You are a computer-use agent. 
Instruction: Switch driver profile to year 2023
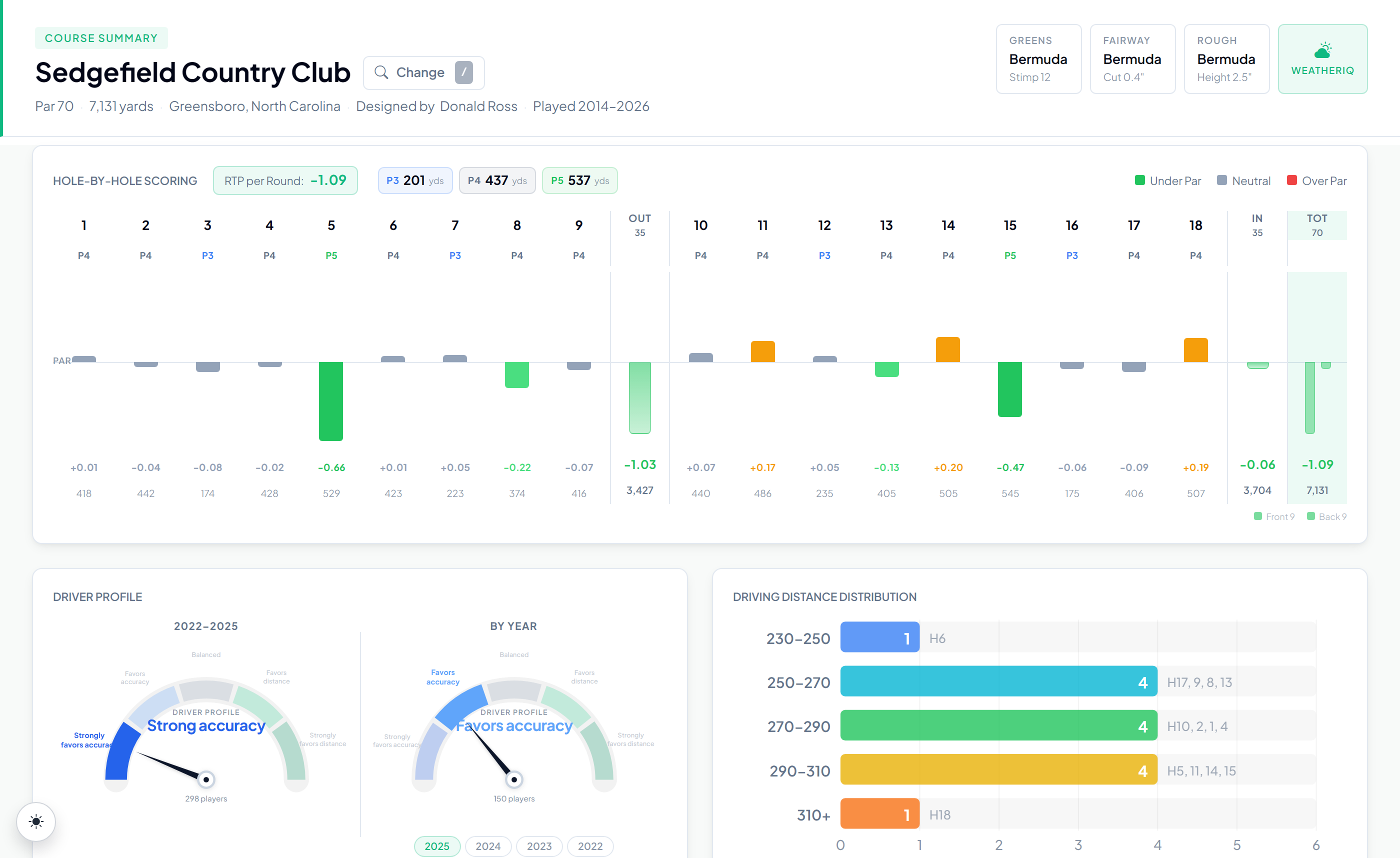coord(539,846)
